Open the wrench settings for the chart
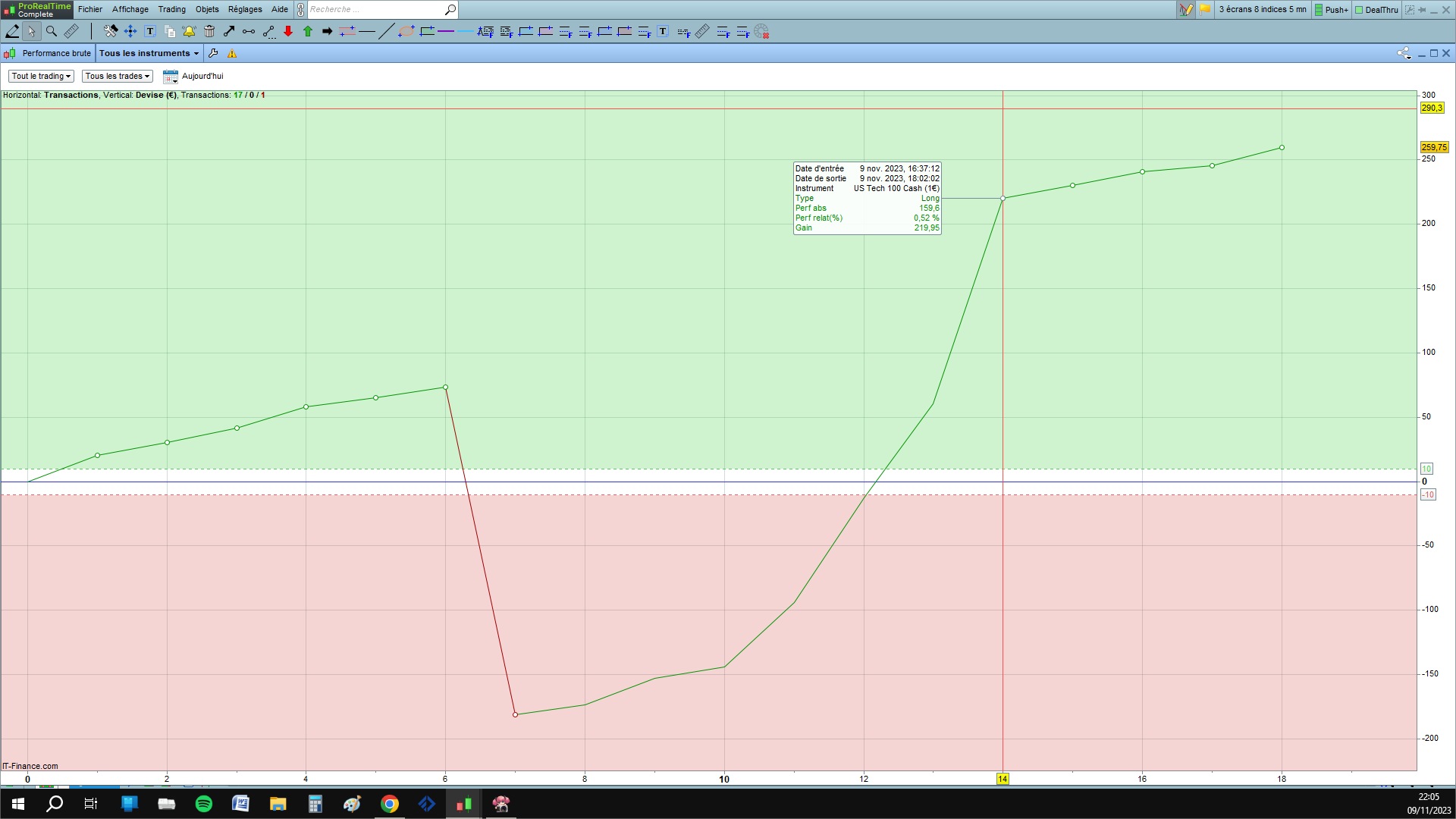The width and height of the screenshot is (1456, 819). (x=213, y=53)
